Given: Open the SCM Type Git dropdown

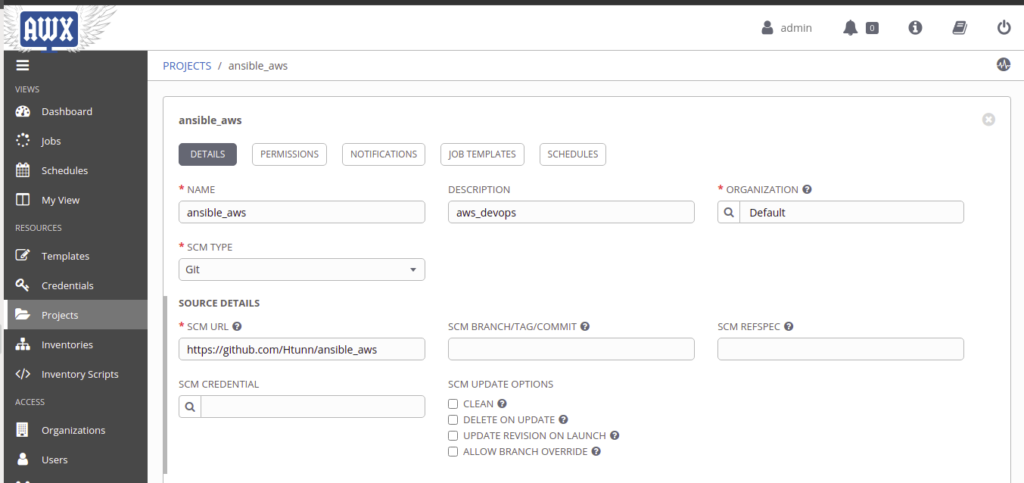Looking at the screenshot, I should tap(302, 270).
